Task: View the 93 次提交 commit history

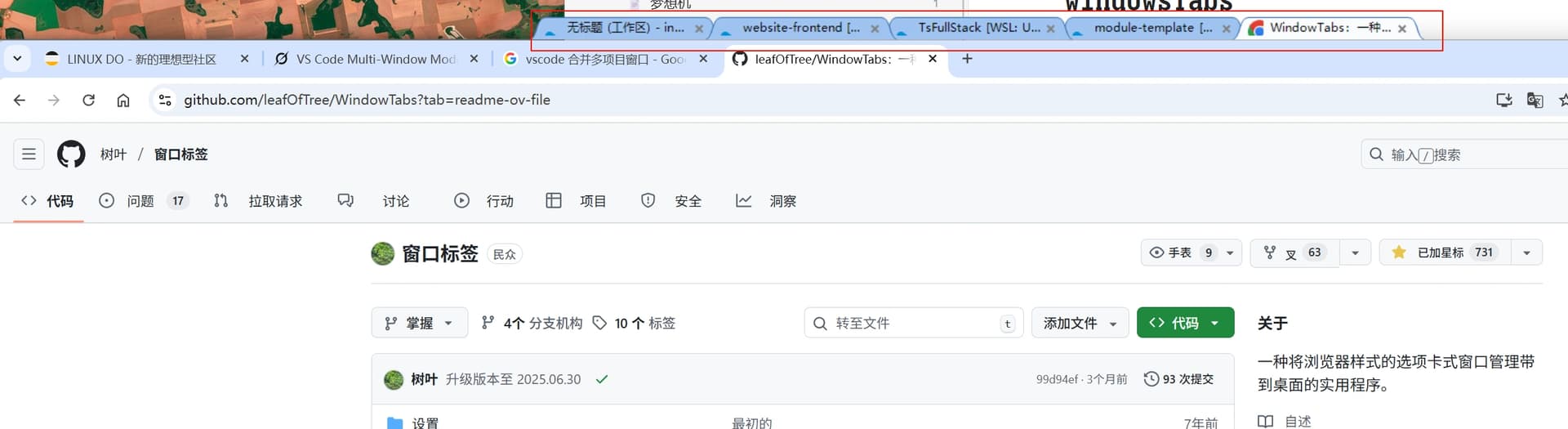Action: point(1179,379)
